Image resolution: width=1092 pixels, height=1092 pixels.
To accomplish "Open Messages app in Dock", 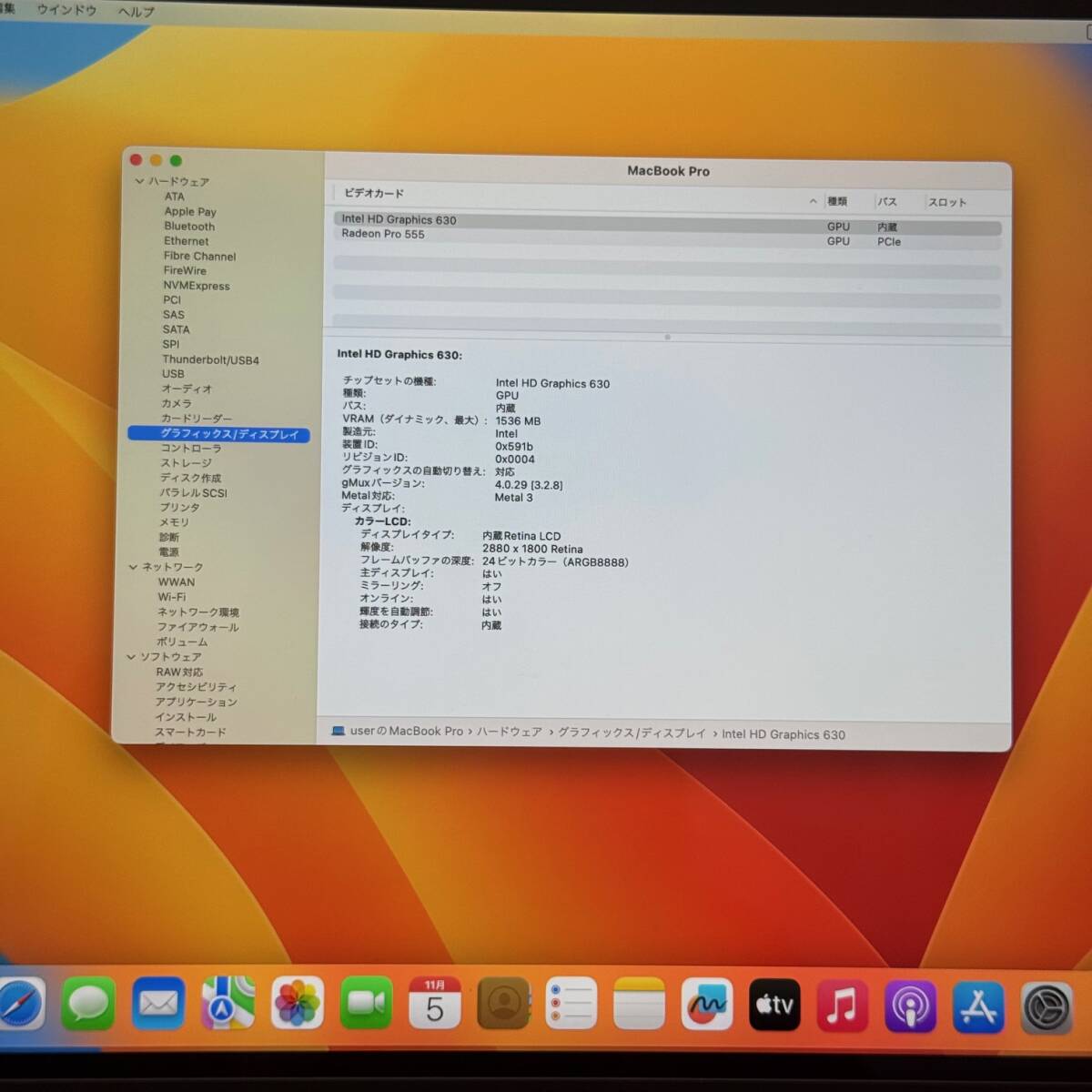I will (x=88, y=1004).
